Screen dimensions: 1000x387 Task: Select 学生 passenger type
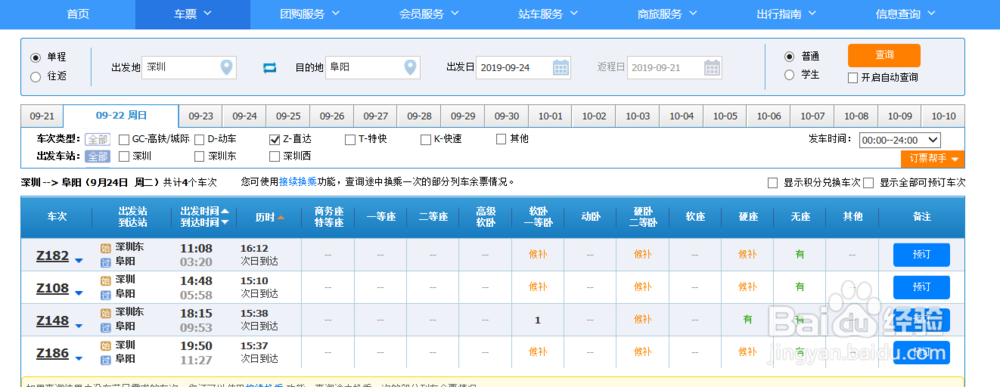click(x=790, y=75)
